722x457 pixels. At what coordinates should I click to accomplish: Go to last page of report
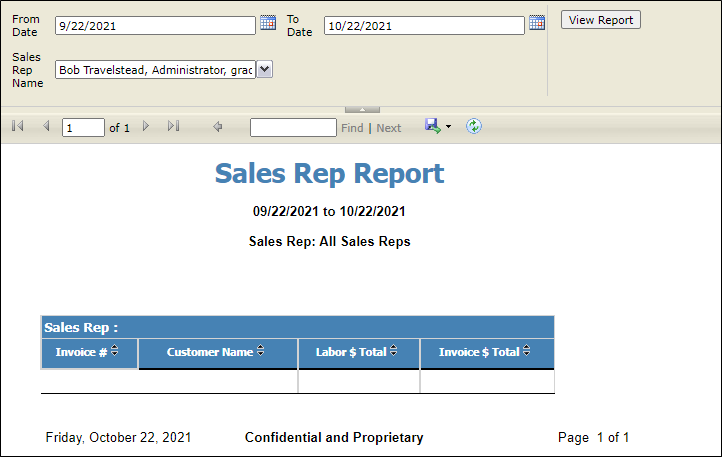(x=173, y=127)
